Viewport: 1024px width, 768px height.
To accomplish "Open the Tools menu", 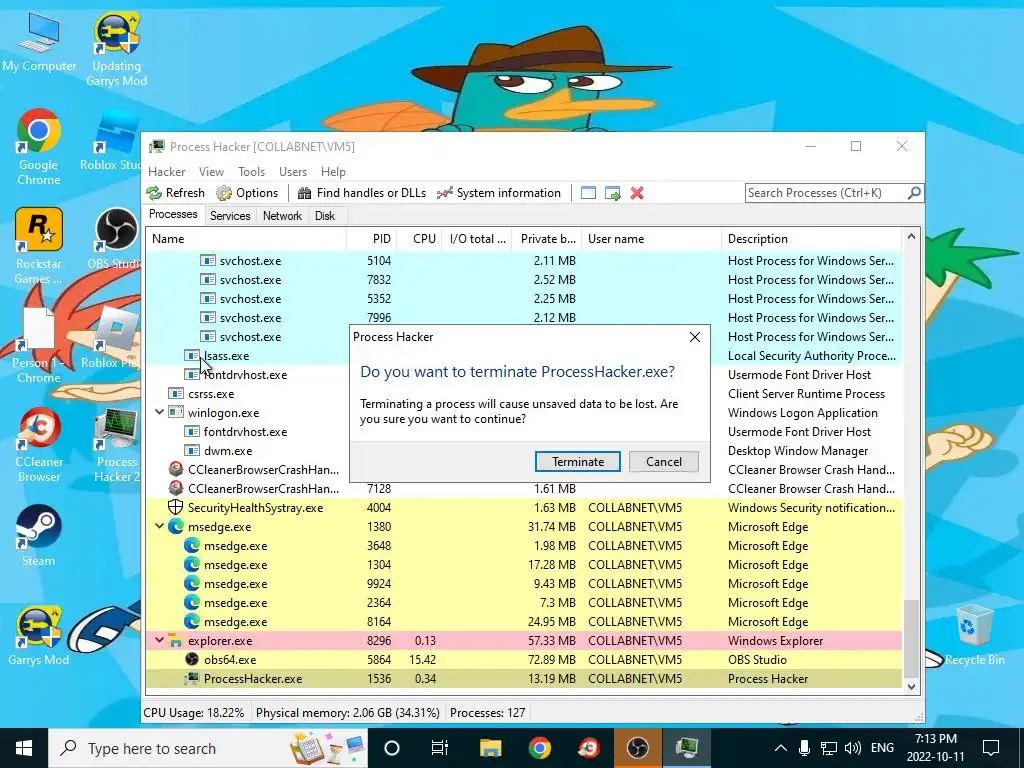I will 251,172.
